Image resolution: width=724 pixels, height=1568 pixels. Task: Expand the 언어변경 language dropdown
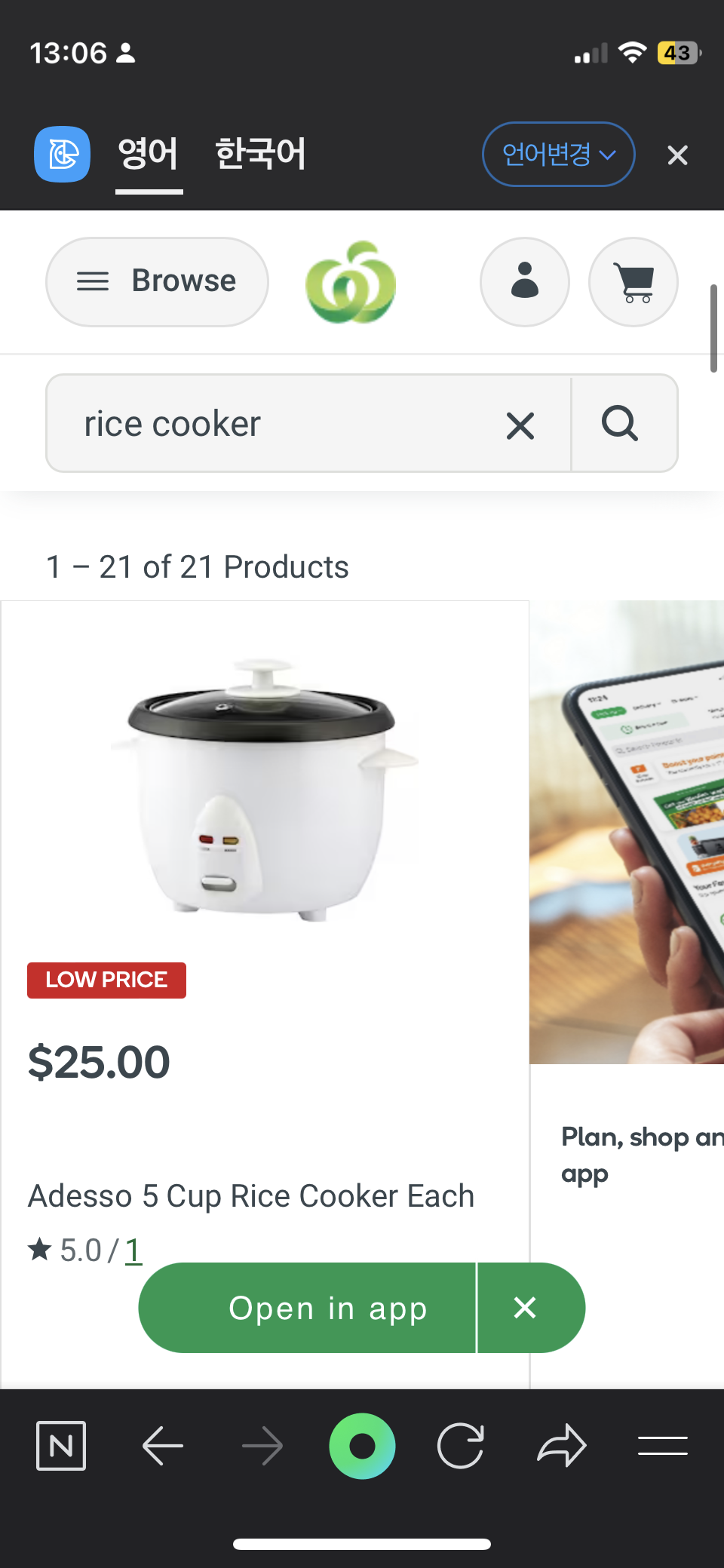(x=559, y=154)
